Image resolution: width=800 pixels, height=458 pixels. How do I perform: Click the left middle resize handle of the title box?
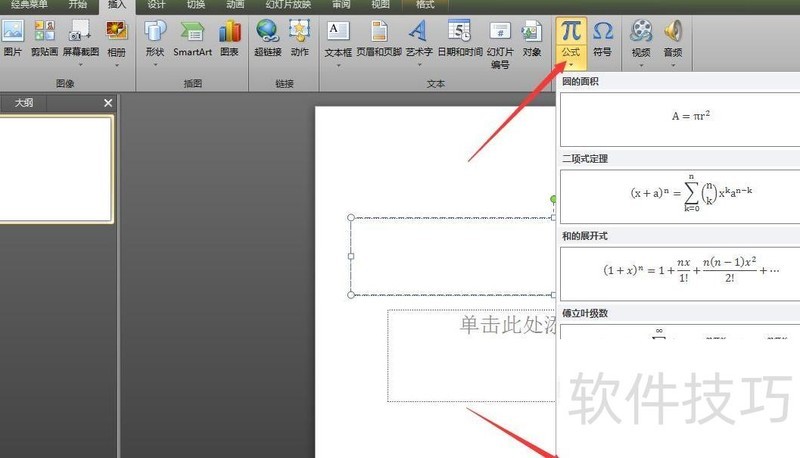pyautogui.click(x=351, y=256)
